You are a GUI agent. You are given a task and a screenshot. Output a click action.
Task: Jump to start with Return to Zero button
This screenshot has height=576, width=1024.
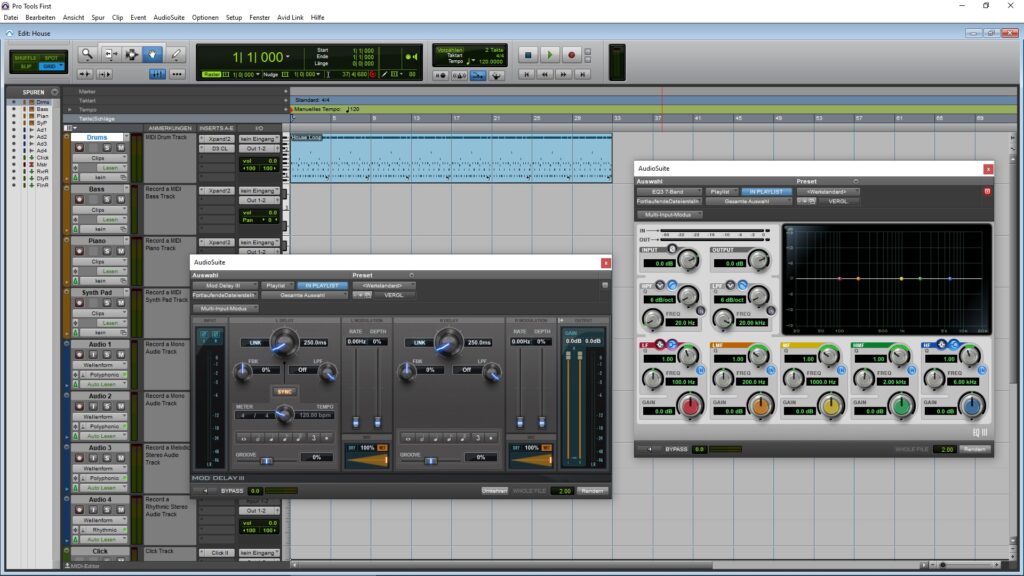coord(526,75)
